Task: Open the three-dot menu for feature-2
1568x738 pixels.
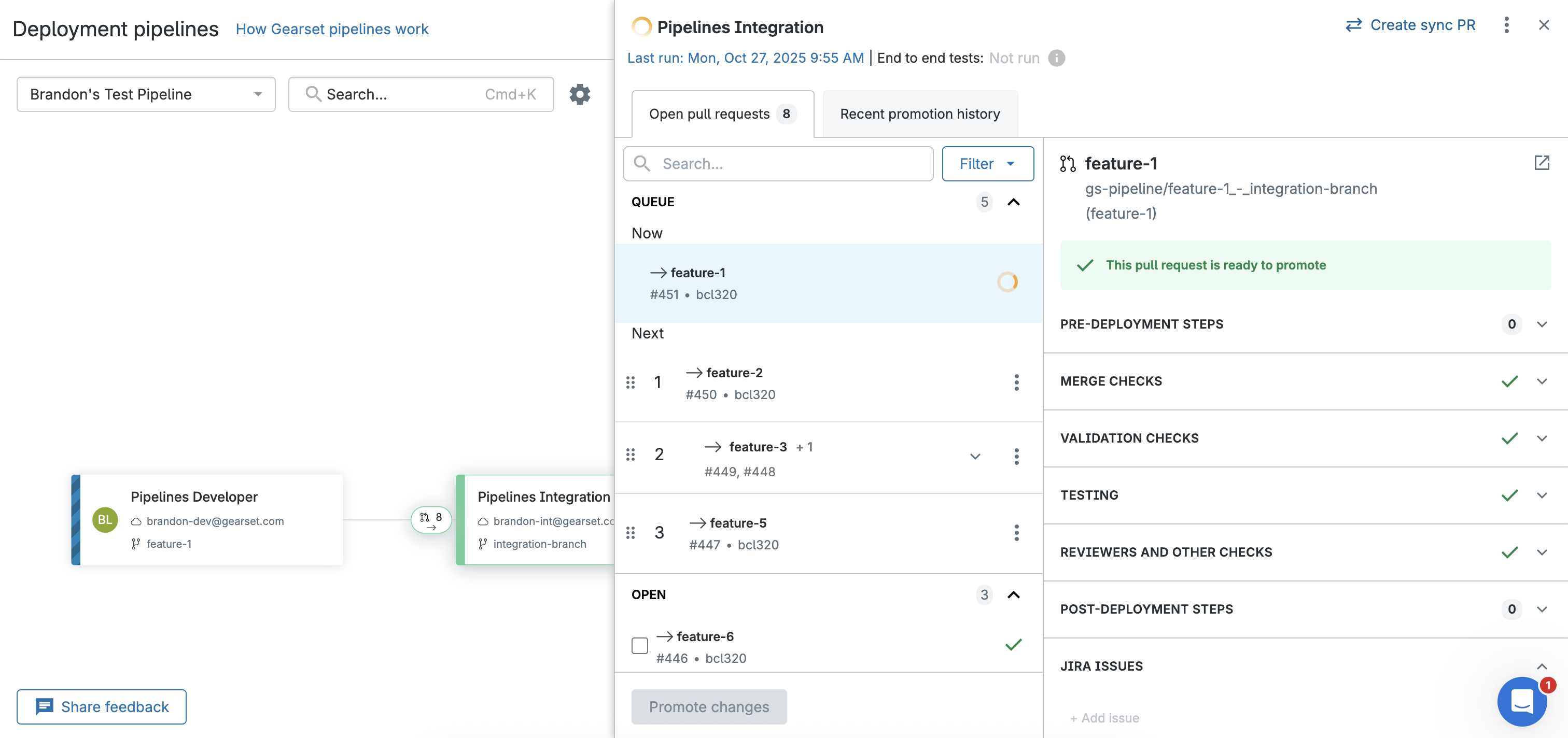Action: (x=1016, y=382)
